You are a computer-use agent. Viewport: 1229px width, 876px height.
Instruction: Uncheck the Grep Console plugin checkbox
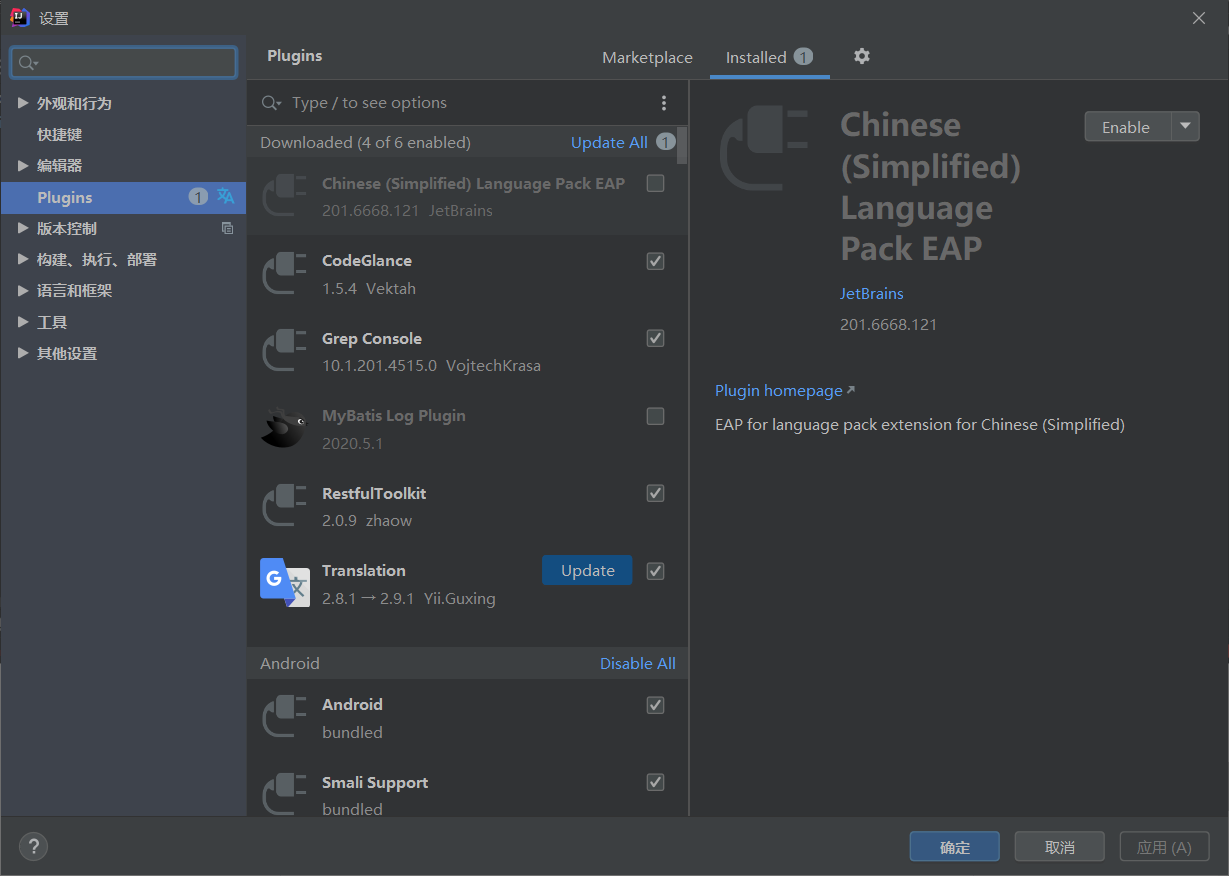click(655, 338)
